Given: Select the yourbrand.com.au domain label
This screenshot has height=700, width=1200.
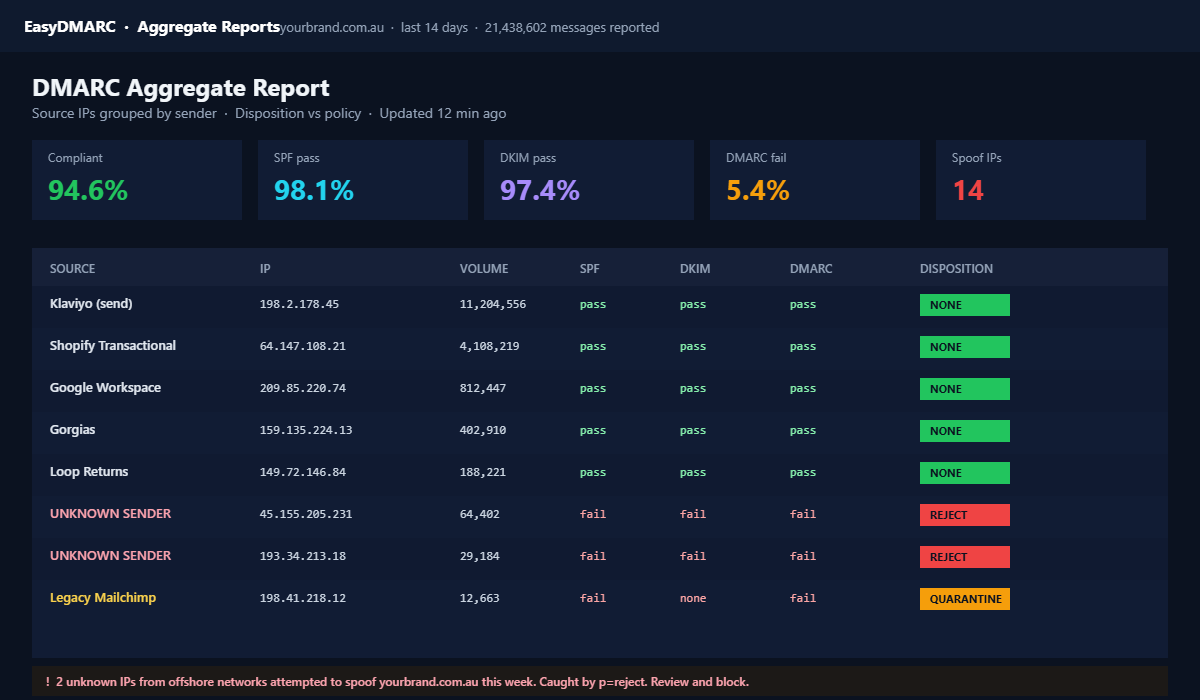Looking at the screenshot, I should (332, 28).
